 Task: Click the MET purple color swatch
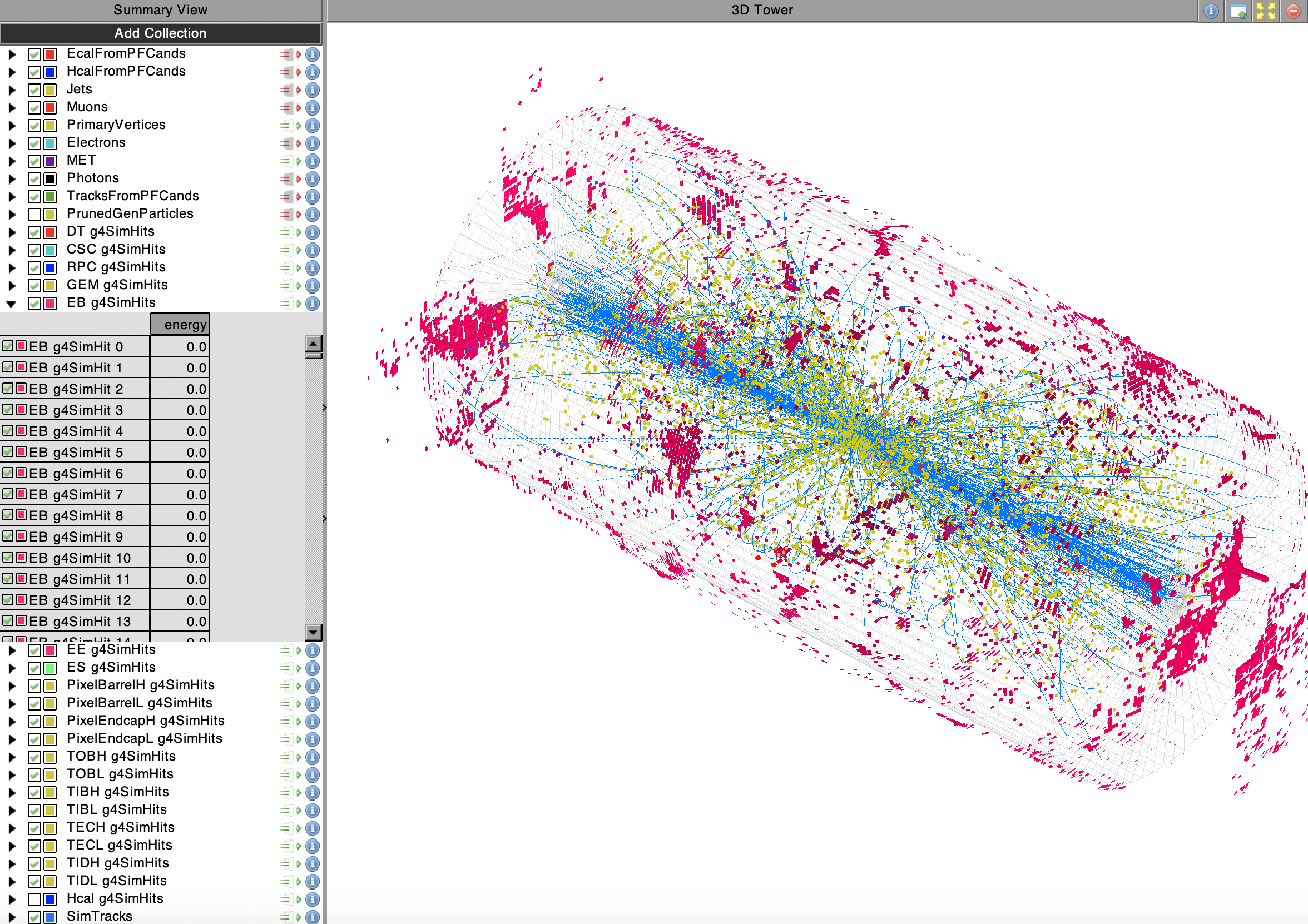tap(50, 161)
